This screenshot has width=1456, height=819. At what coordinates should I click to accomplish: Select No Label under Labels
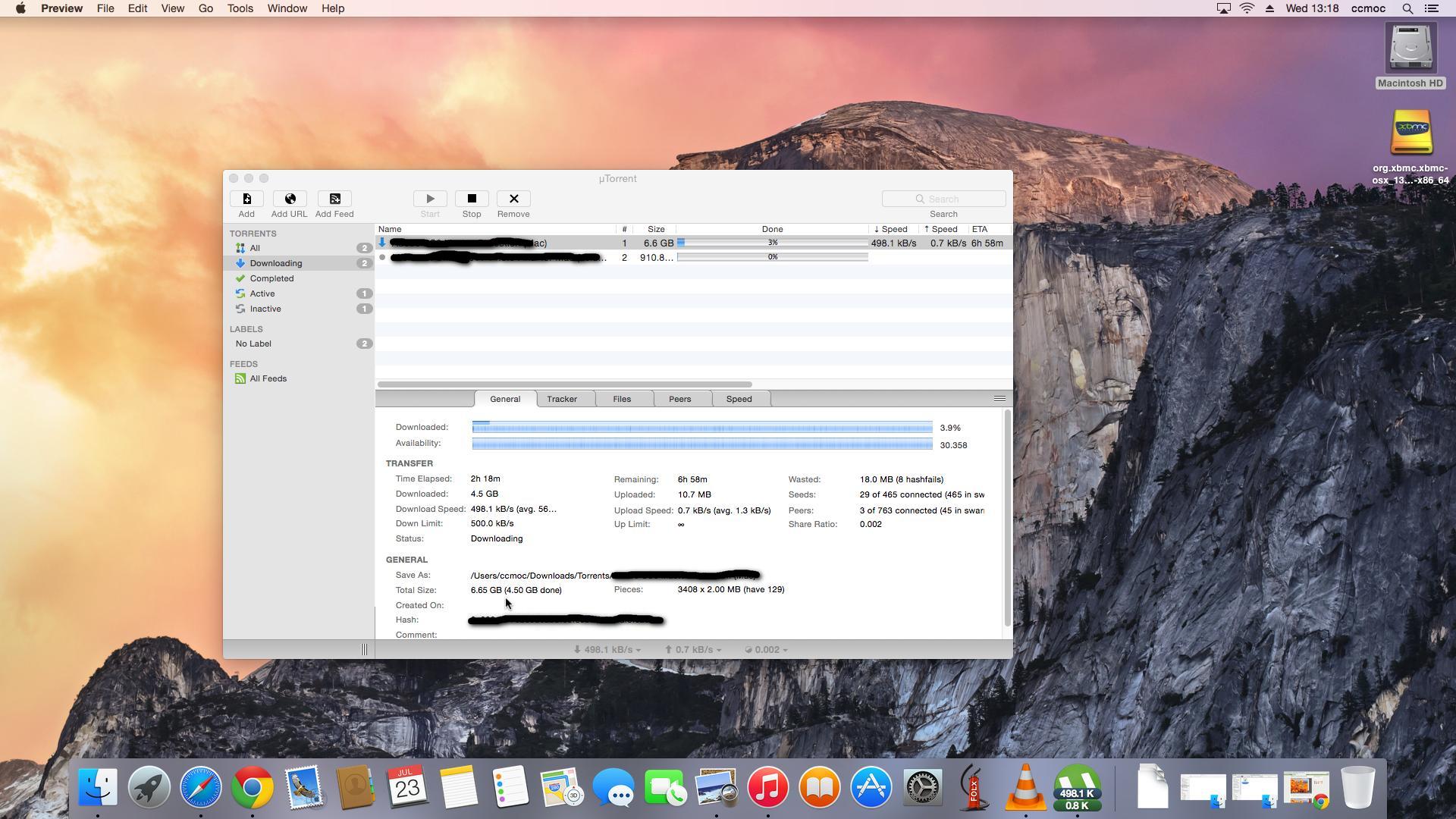point(299,344)
